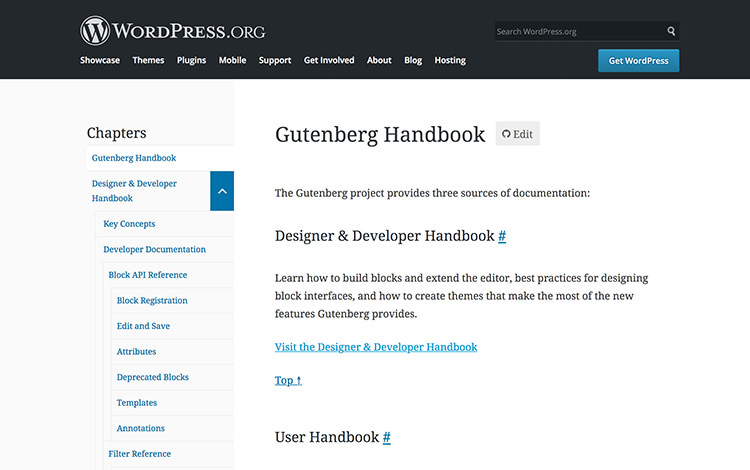
Task: Click the Search WordPress.org field
Action: click(x=578, y=31)
